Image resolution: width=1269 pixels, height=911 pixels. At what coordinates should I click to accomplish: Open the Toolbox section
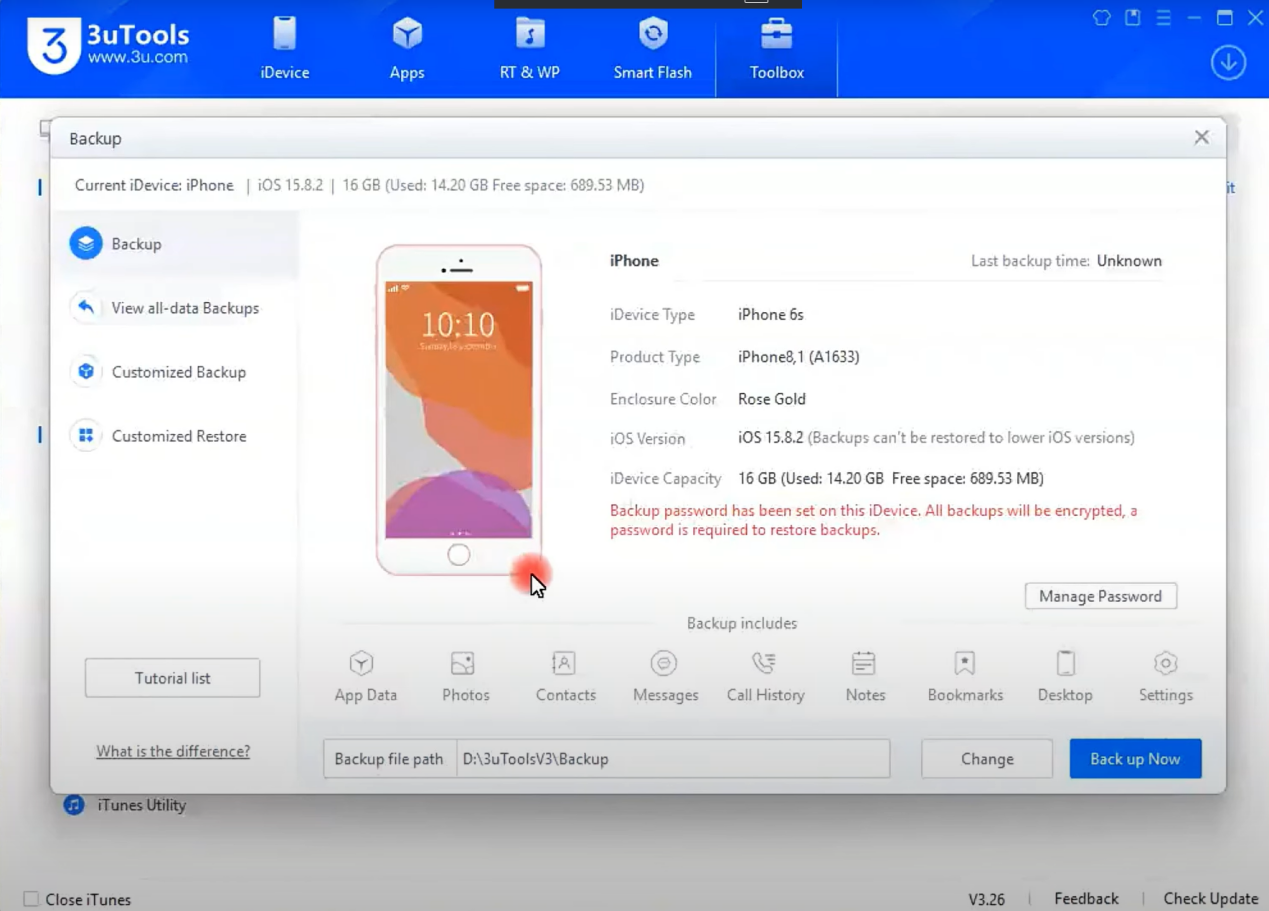click(777, 49)
